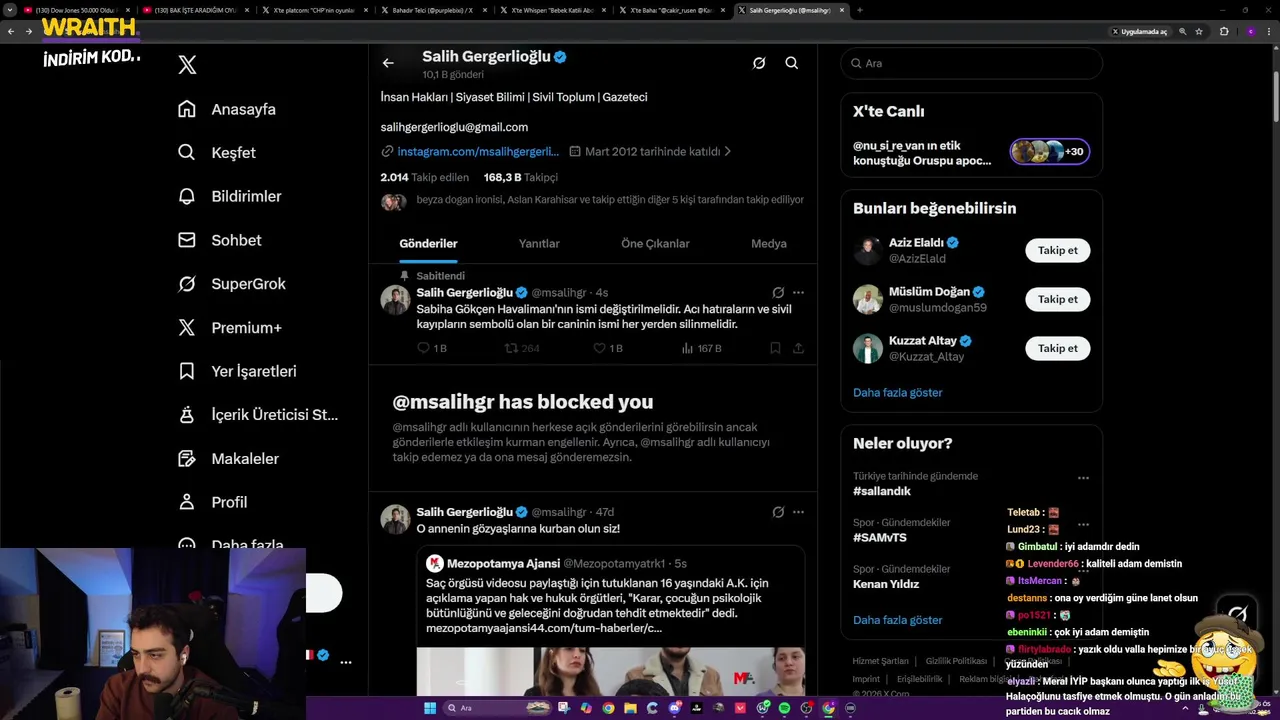Open more options on 47d post
This screenshot has width=1280, height=720.
tap(798, 512)
